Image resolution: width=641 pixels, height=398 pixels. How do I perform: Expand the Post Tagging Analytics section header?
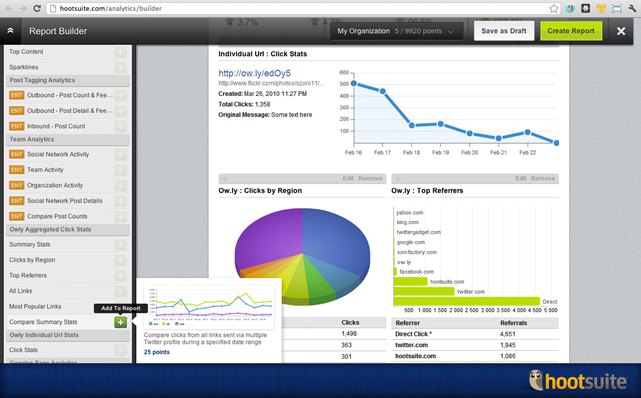tap(67, 80)
